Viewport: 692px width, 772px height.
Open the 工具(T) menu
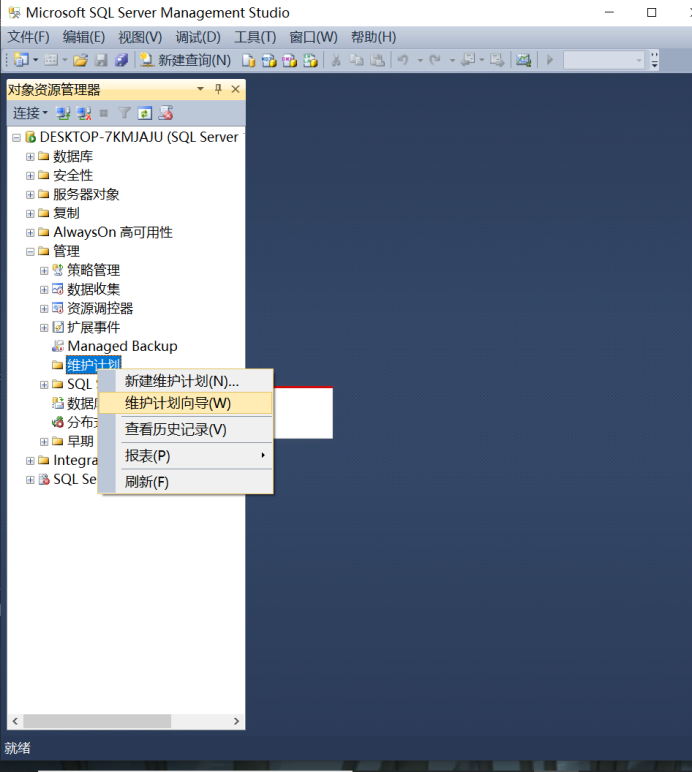pos(255,37)
